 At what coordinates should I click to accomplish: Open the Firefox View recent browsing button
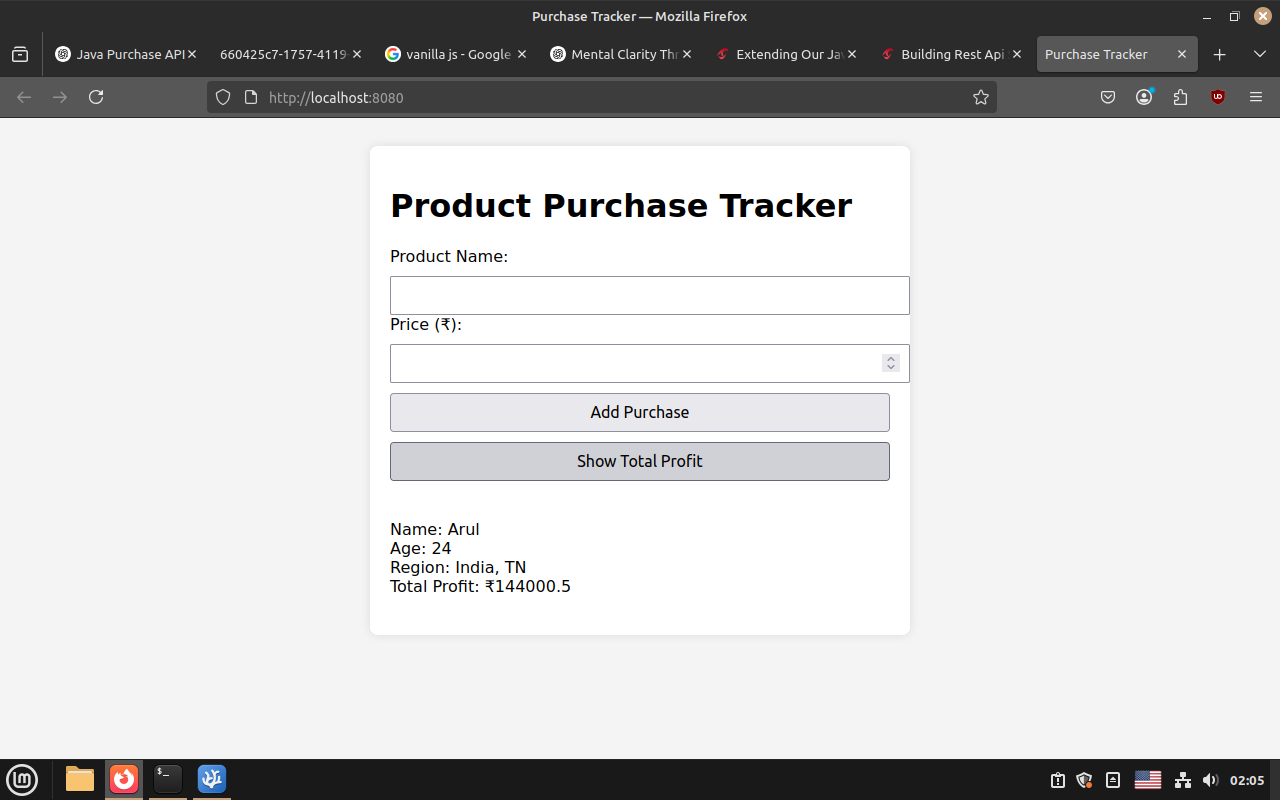click(x=20, y=54)
